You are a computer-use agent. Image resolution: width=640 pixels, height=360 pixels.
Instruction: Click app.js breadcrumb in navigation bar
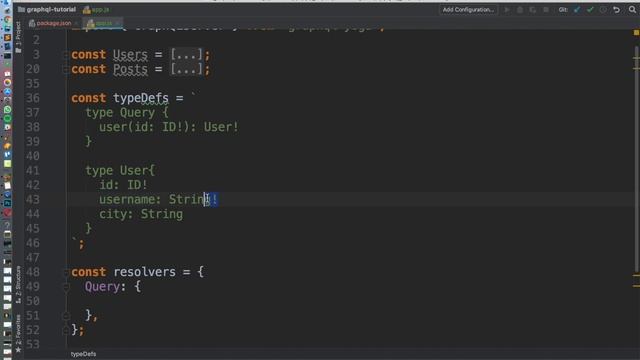(x=96, y=9)
